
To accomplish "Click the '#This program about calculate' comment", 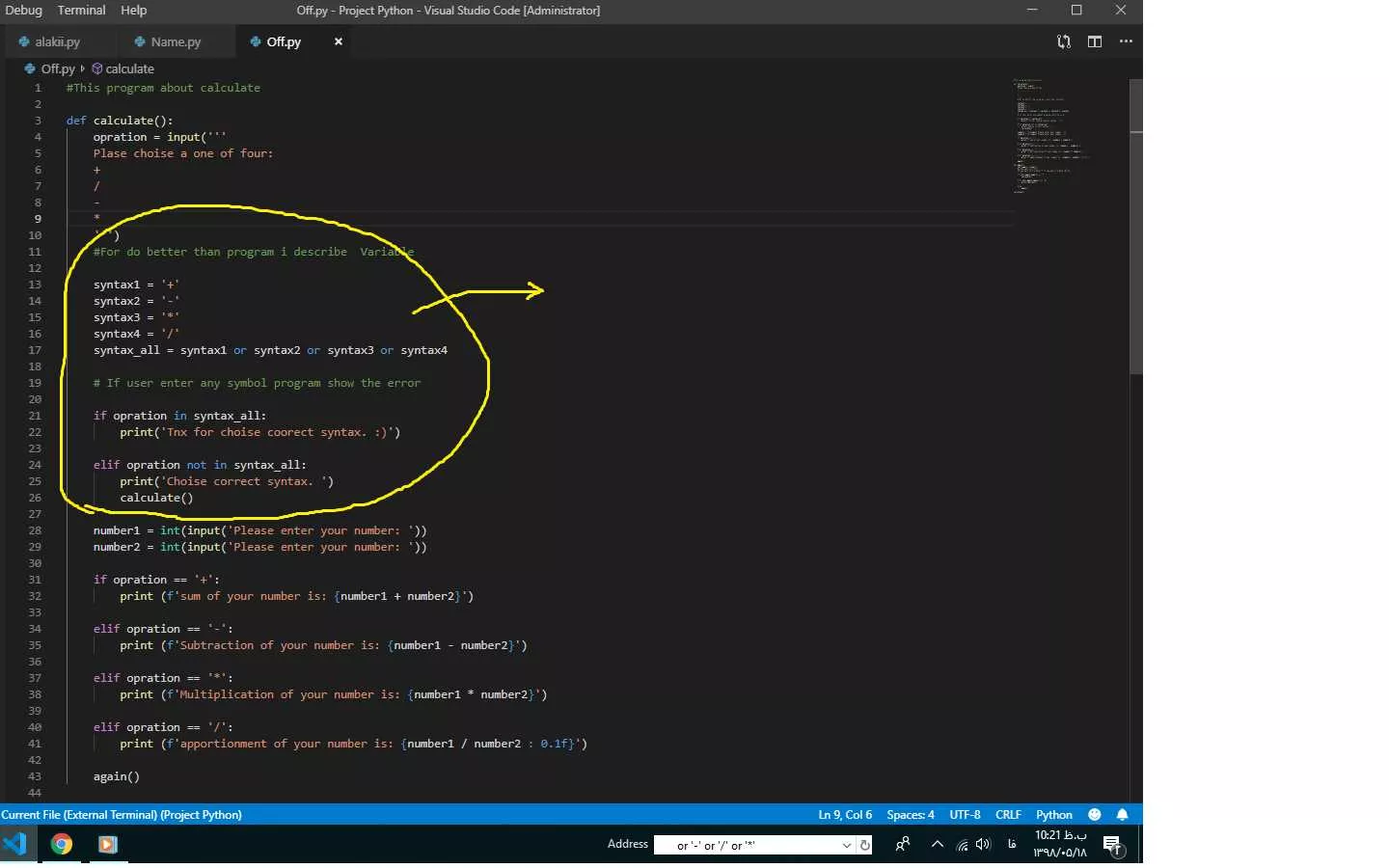I will click(x=163, y=88).
